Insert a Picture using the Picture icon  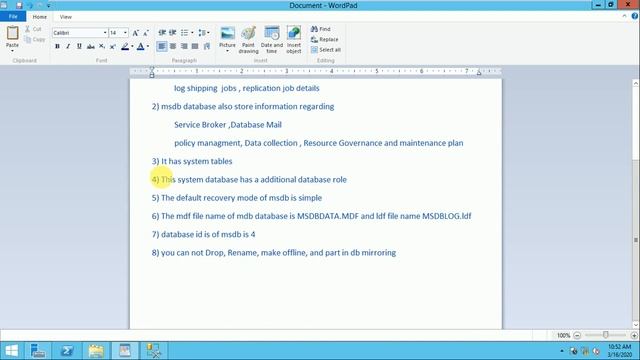227,33
